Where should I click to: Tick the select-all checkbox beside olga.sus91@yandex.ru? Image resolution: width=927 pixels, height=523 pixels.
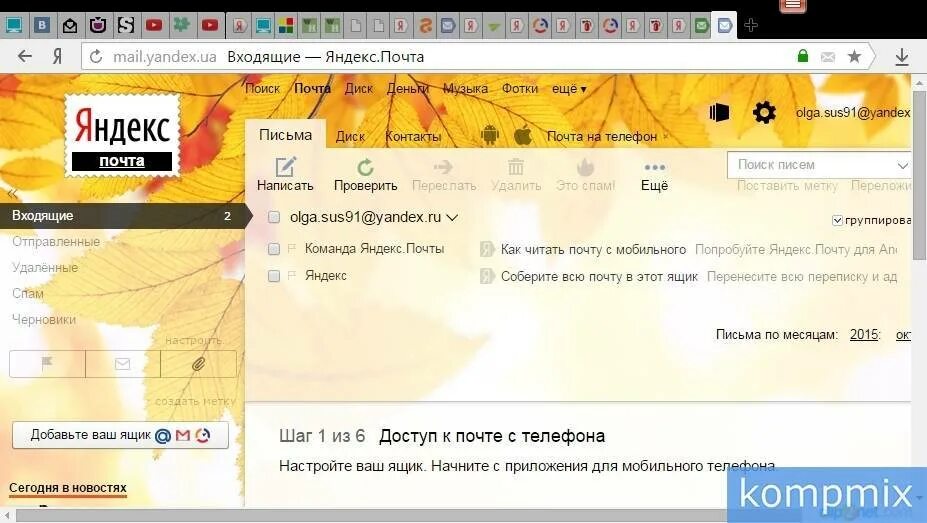click(x=274, y=217)
